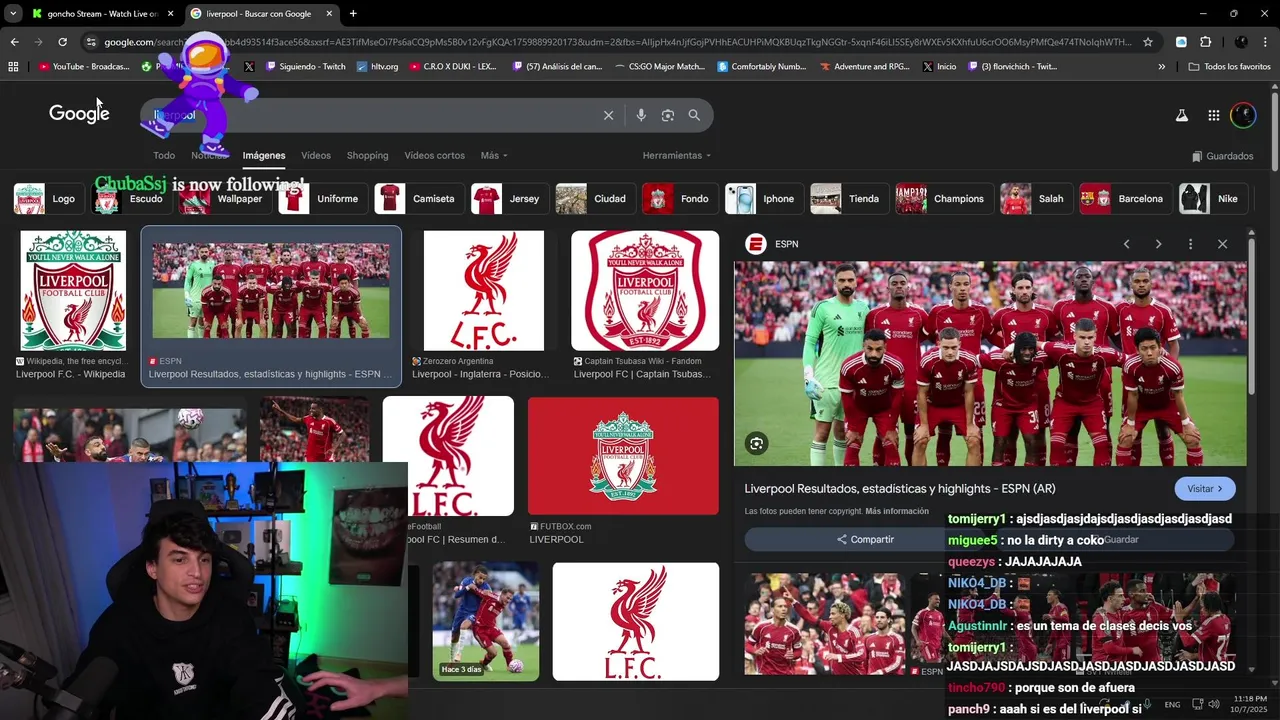The width and height of the screenshot is (1280, 720).
Task: Click the browser back arrow
Action: pyautogui.click(x=14, y=42)
